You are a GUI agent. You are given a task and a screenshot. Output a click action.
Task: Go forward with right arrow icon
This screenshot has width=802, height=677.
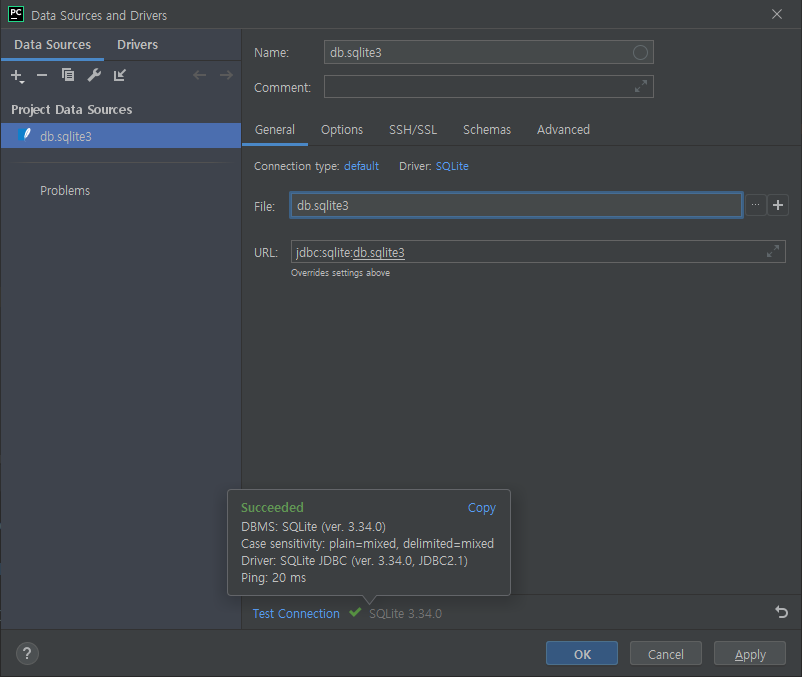point(226,75)
